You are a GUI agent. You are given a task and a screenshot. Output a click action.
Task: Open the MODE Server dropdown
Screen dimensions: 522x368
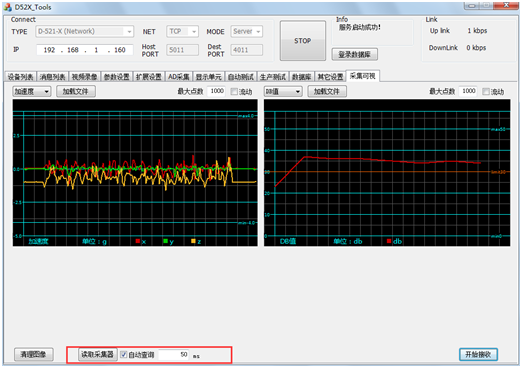246,31
